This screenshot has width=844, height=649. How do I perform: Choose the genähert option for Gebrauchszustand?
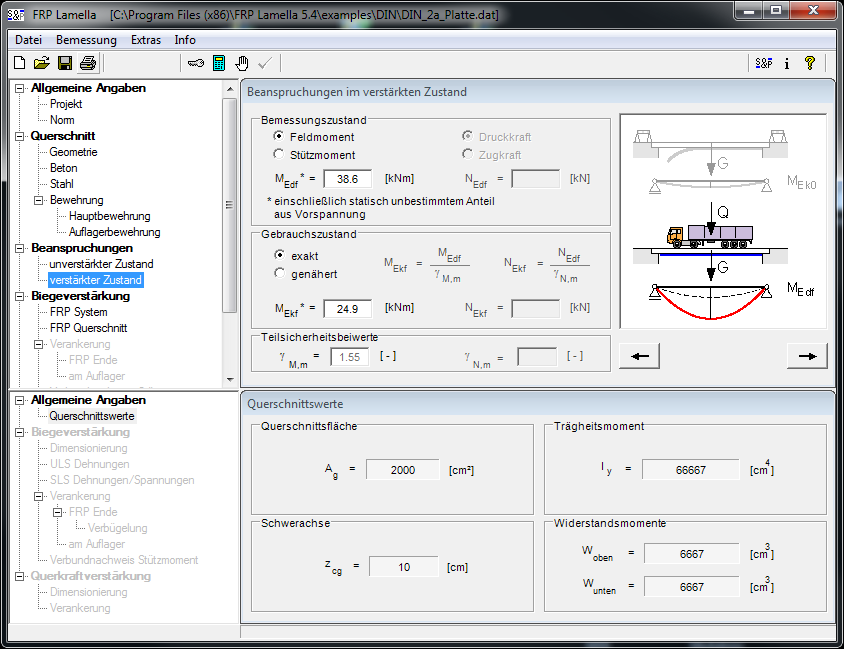pyautogui.click(x=279, y=274)
